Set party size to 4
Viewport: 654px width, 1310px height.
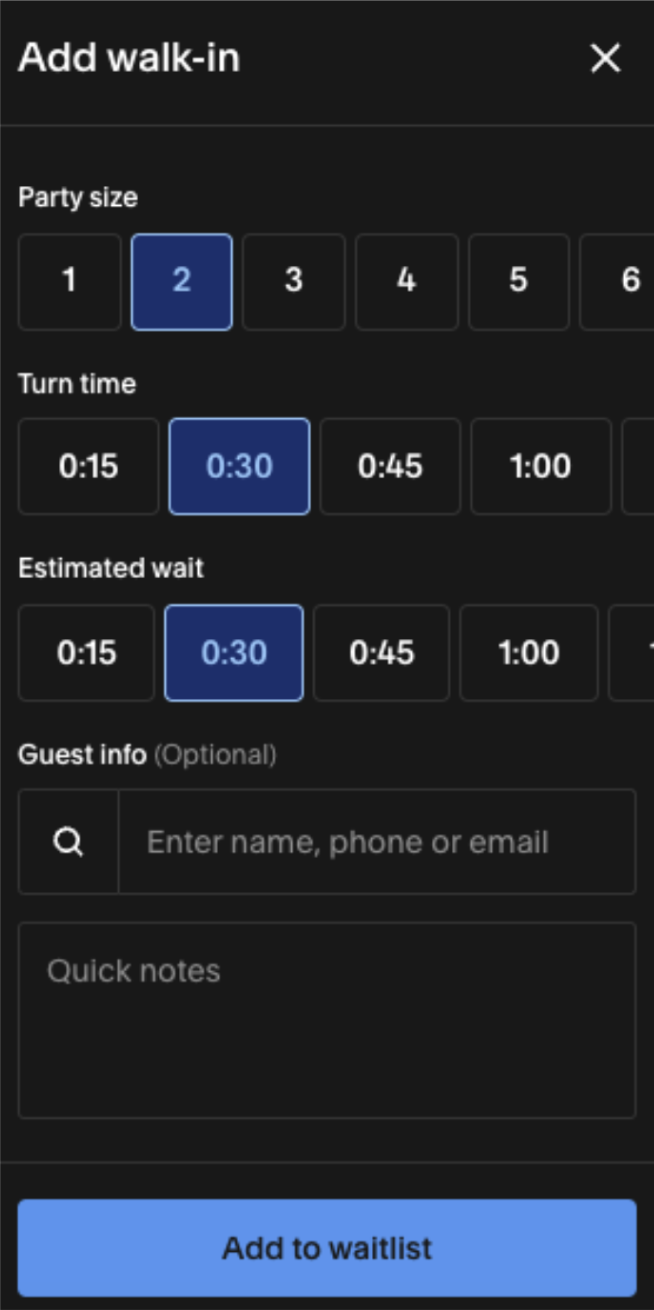pyautogui.click(x=406, y=281)
